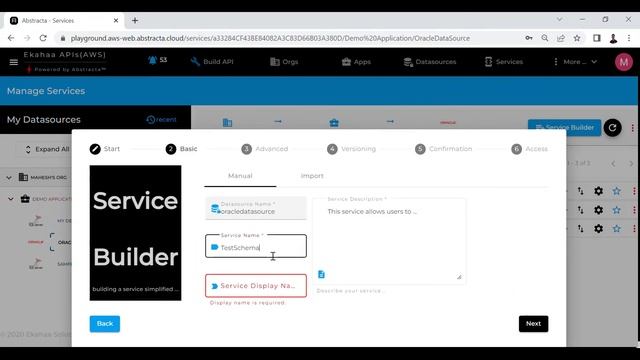Open the browser zoom magnifier icon
This screenshot has width=640, height=360.
(x=544, y=38)
